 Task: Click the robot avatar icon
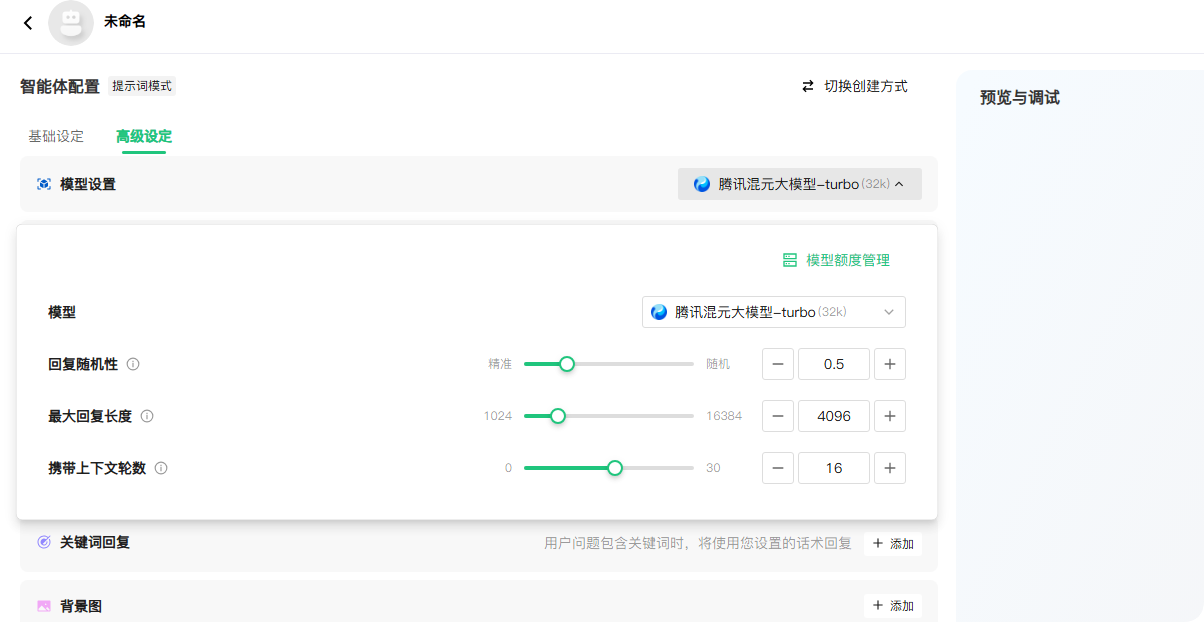point(71,23)
